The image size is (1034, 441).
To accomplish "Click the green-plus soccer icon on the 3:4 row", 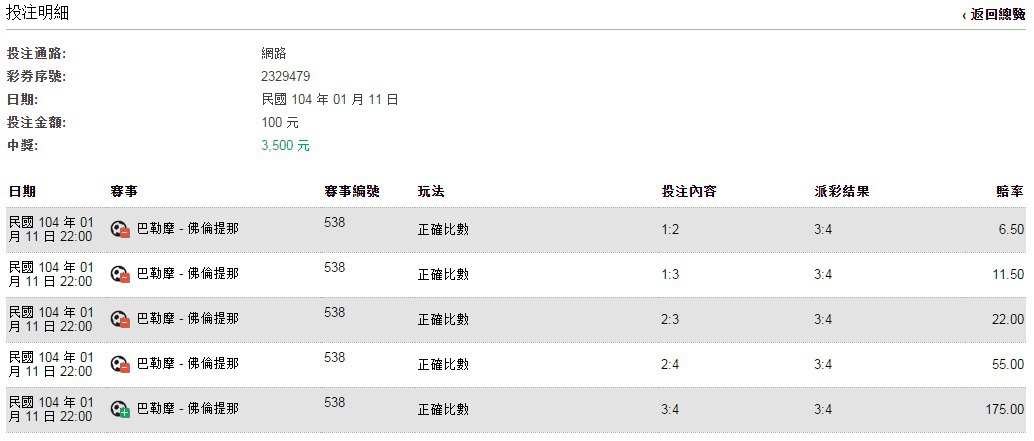I will point(120,409).
